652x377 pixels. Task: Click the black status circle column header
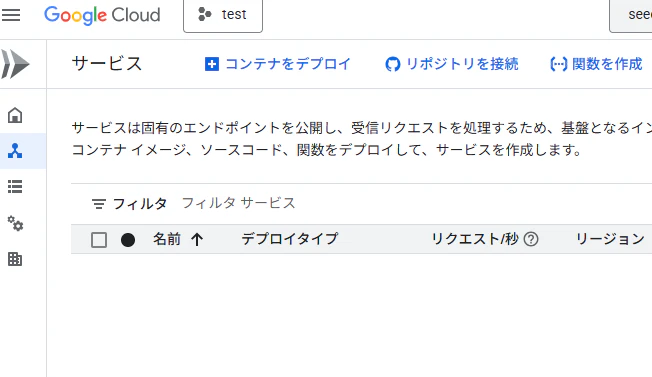click(128, 240)
